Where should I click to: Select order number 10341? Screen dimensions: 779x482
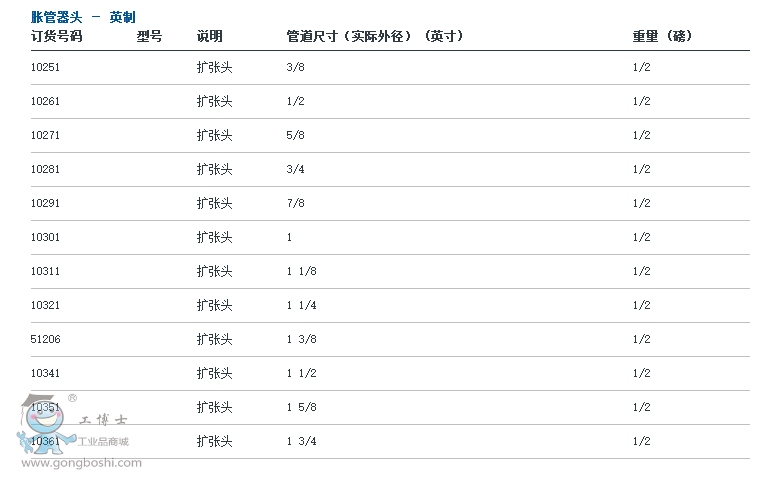[46, 373]
